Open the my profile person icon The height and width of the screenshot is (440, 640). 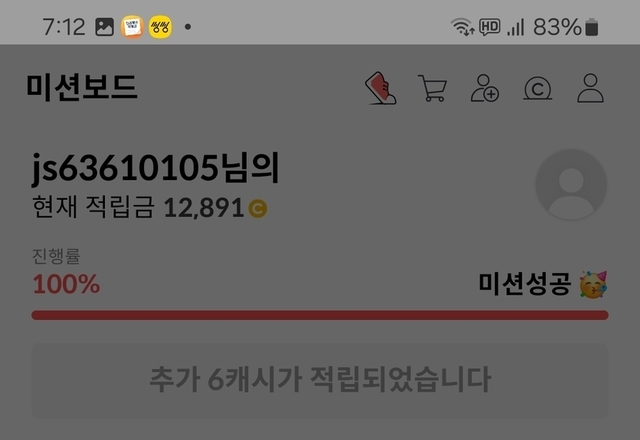(590, 88)
